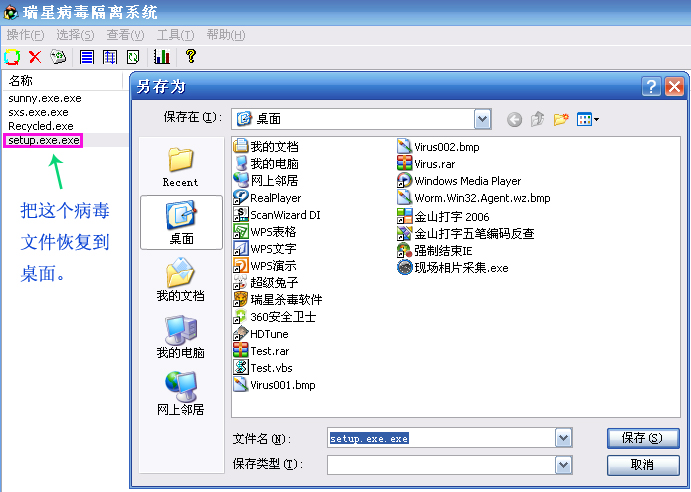Open the 查看(V) menu
This screenshot has height=492, width=691.
[125, 35]
